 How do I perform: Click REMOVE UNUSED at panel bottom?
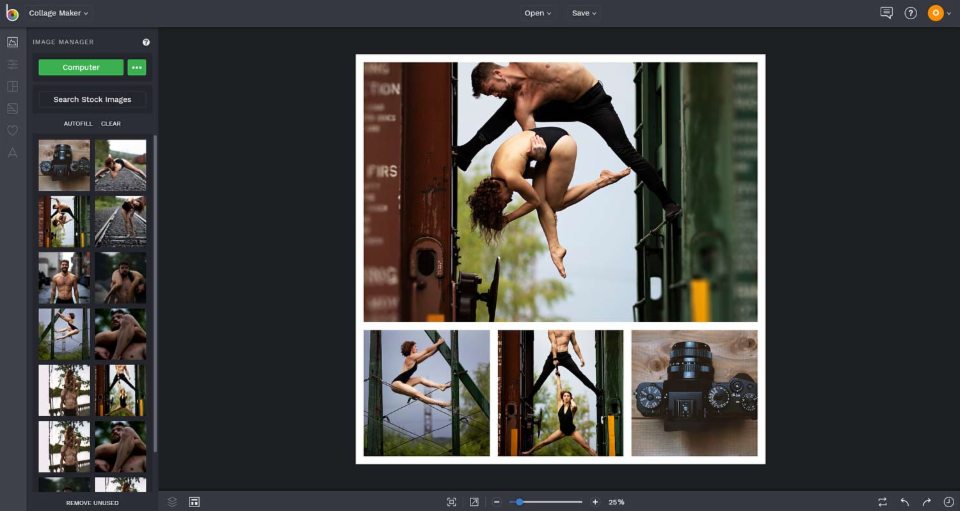[92, 503]
